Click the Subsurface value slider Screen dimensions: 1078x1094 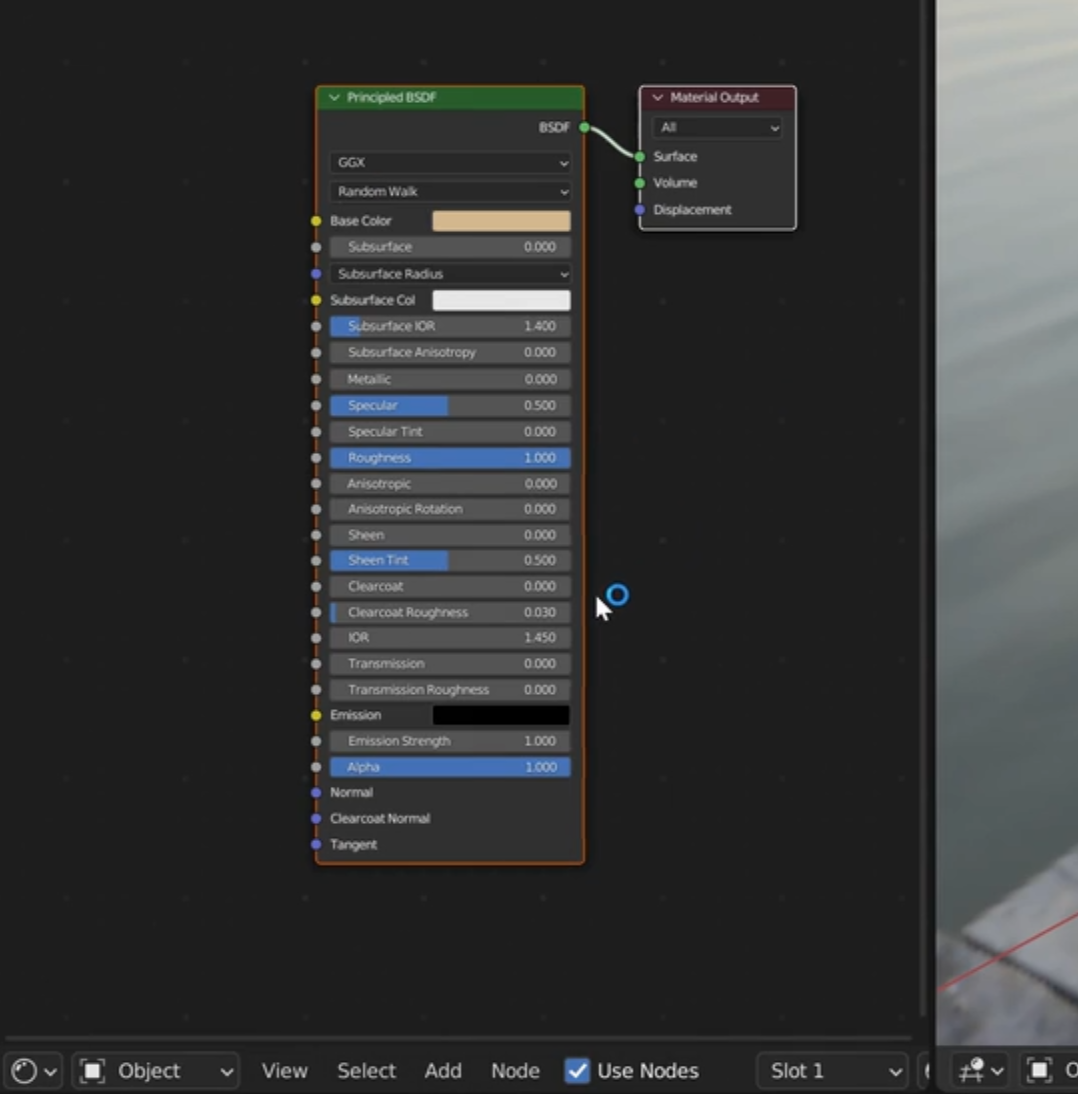click(450, 247)
